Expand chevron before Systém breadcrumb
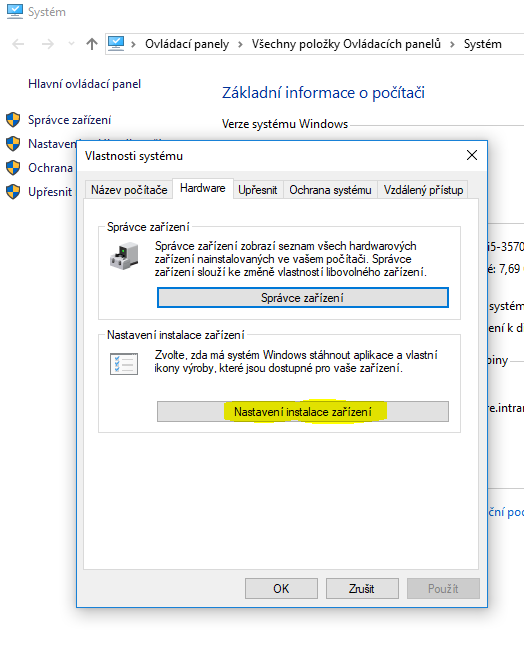524x645 pixels. click(452, 44)
